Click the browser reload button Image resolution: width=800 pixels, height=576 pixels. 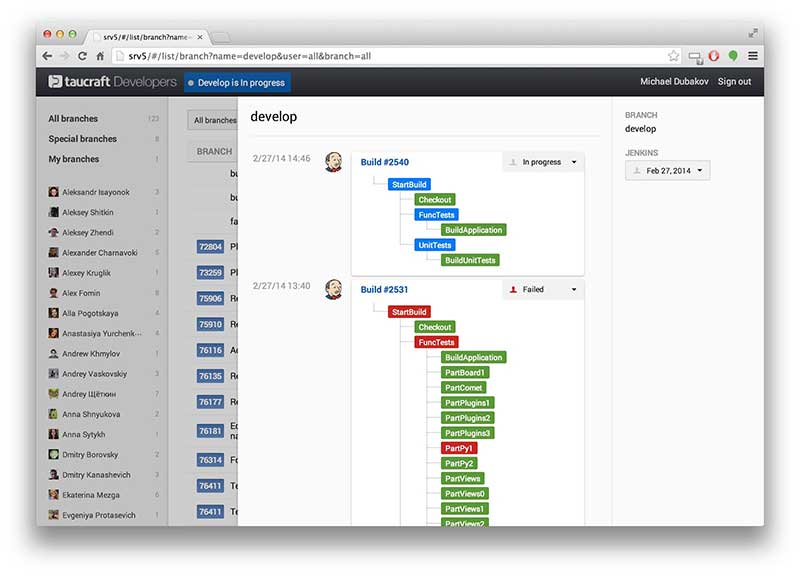[83, 57]
